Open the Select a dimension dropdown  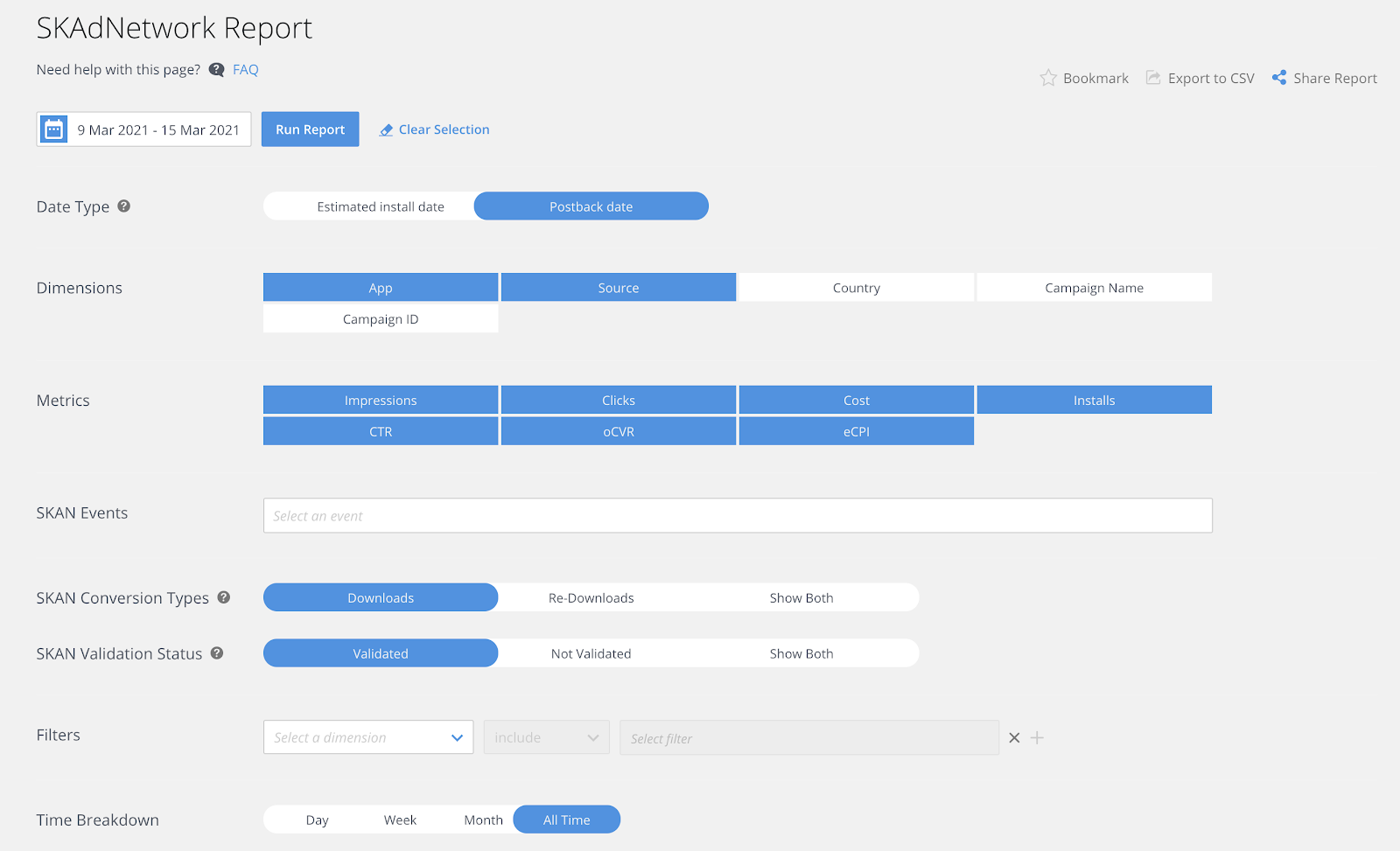coord(368,737)
